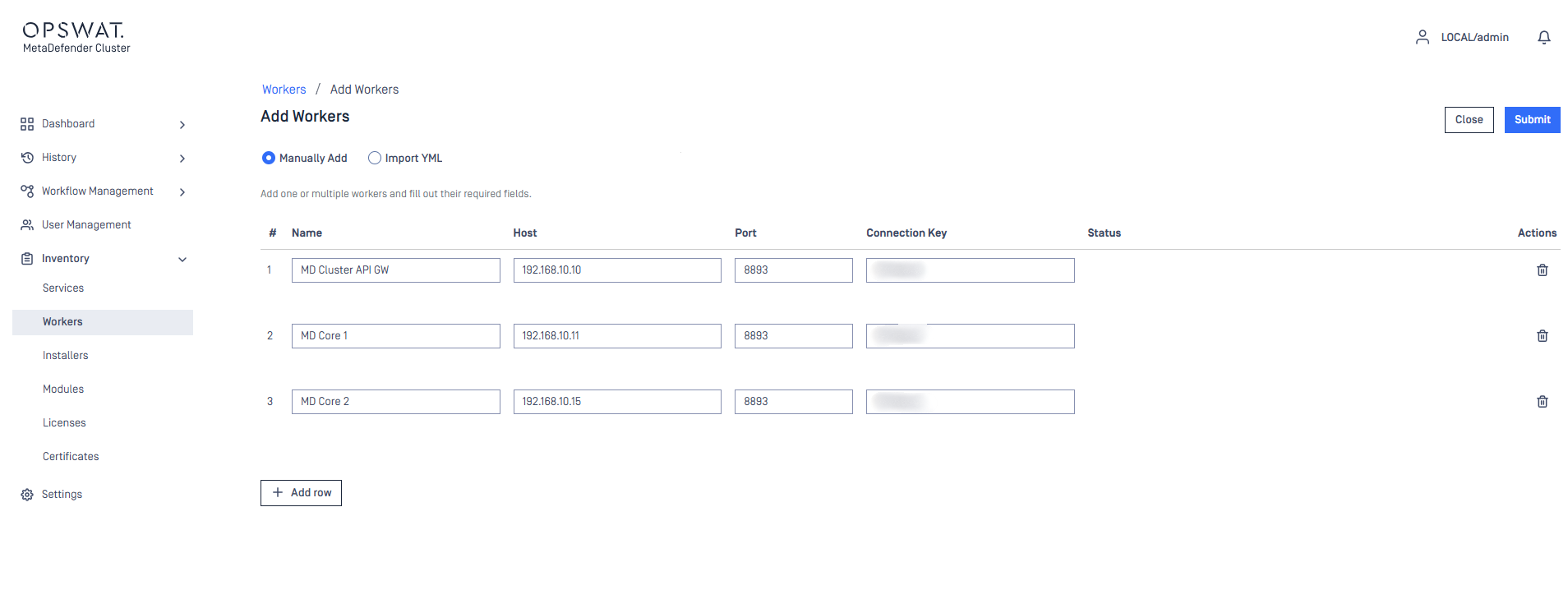
Task: Click the Host field with 192.168.10.11
Action: (616, 336)
